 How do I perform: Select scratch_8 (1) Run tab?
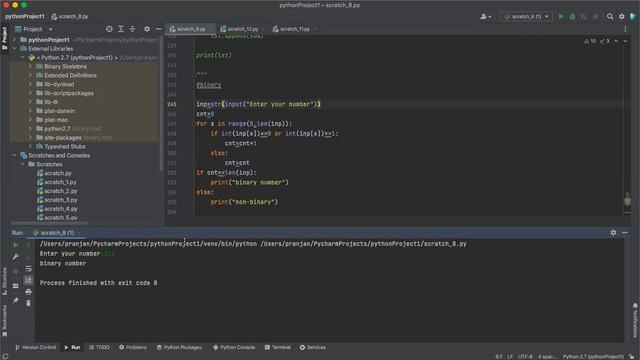(56, 233)
